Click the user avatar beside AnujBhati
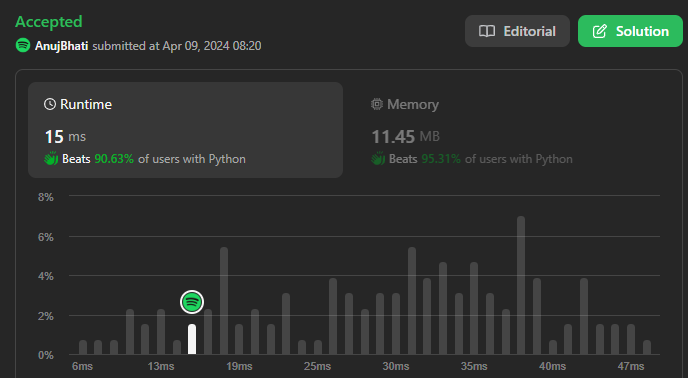Screen dimensions: 688x378 pos(23,45)
